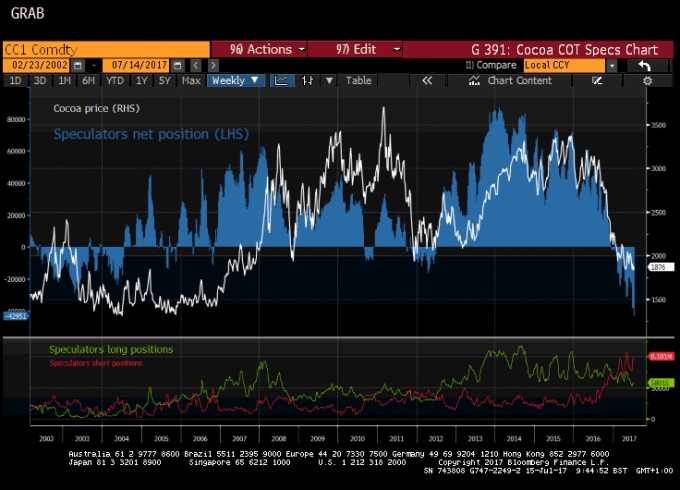Open the start date calendar picker
Image resolution: width=680 pixels, height=490 pixels.
75,65
